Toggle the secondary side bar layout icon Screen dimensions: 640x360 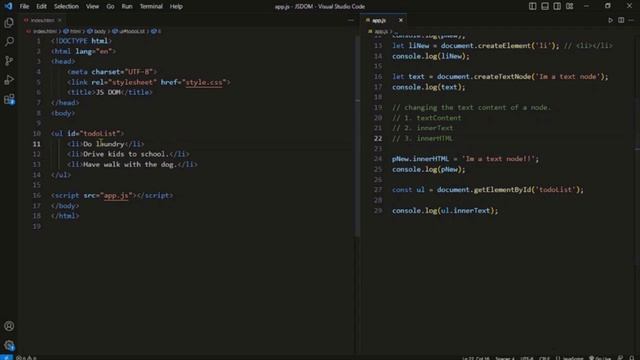coord(557,6)
